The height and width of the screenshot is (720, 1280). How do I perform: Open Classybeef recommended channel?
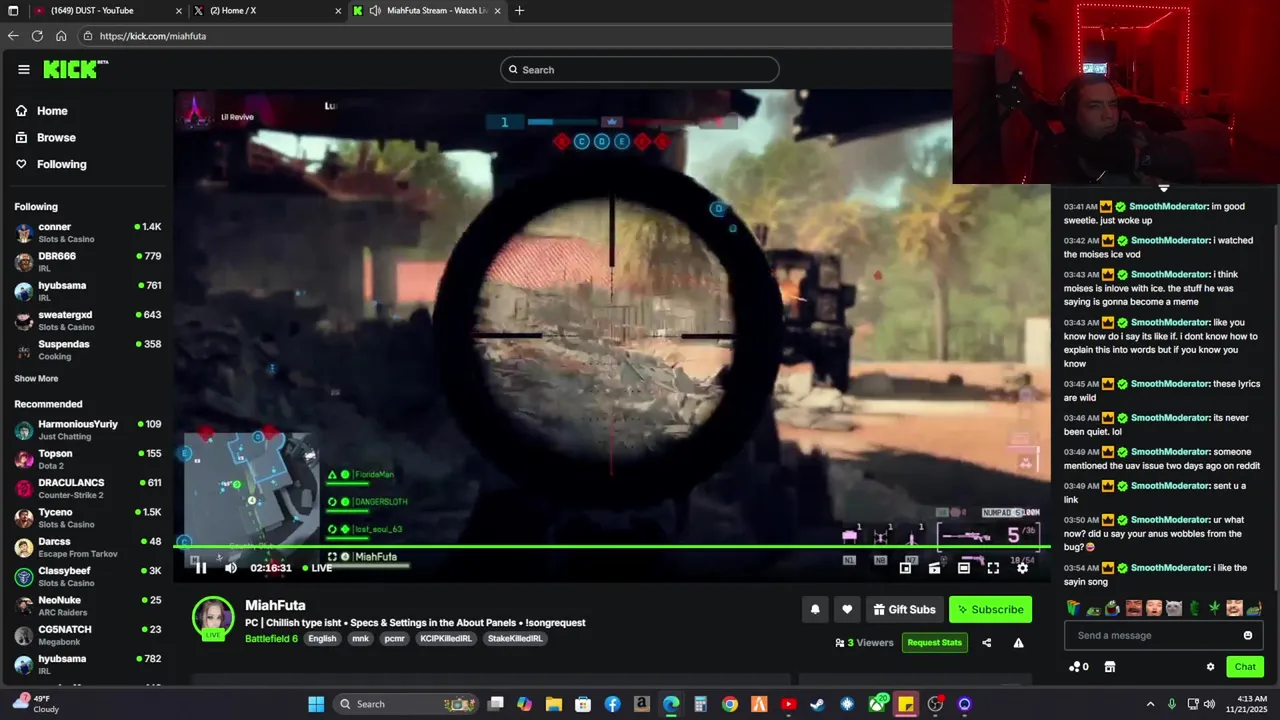click(x=87, y=577)
